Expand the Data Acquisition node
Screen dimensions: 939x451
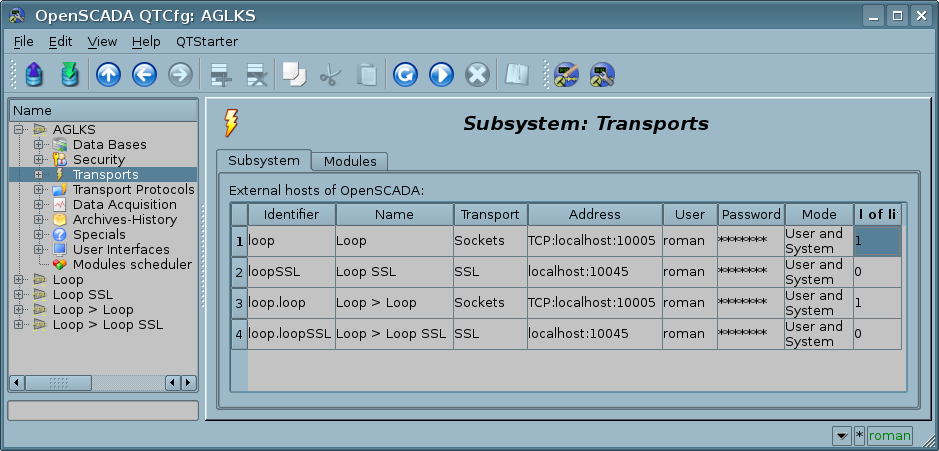coord(39,205)
